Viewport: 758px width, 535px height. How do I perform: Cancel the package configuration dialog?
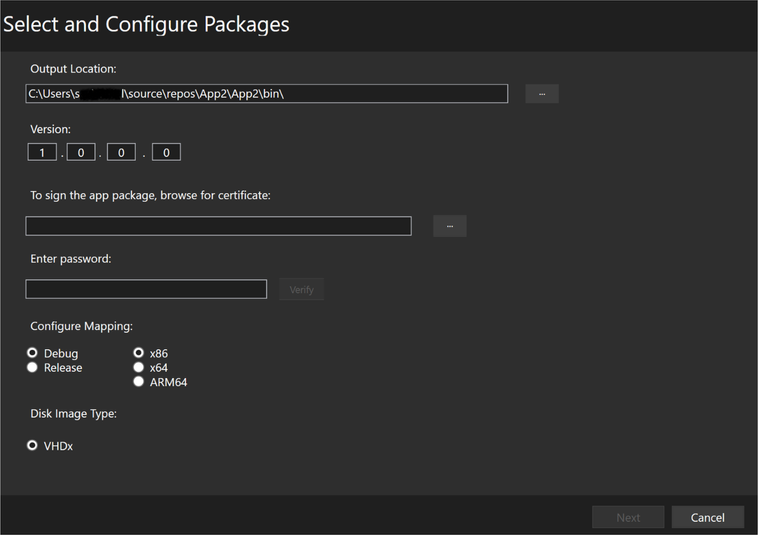click(x=707, y=517)
